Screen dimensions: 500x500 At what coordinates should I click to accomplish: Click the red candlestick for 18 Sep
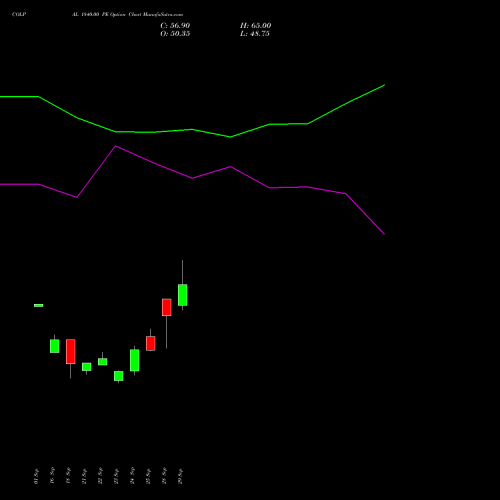[71, 352]
